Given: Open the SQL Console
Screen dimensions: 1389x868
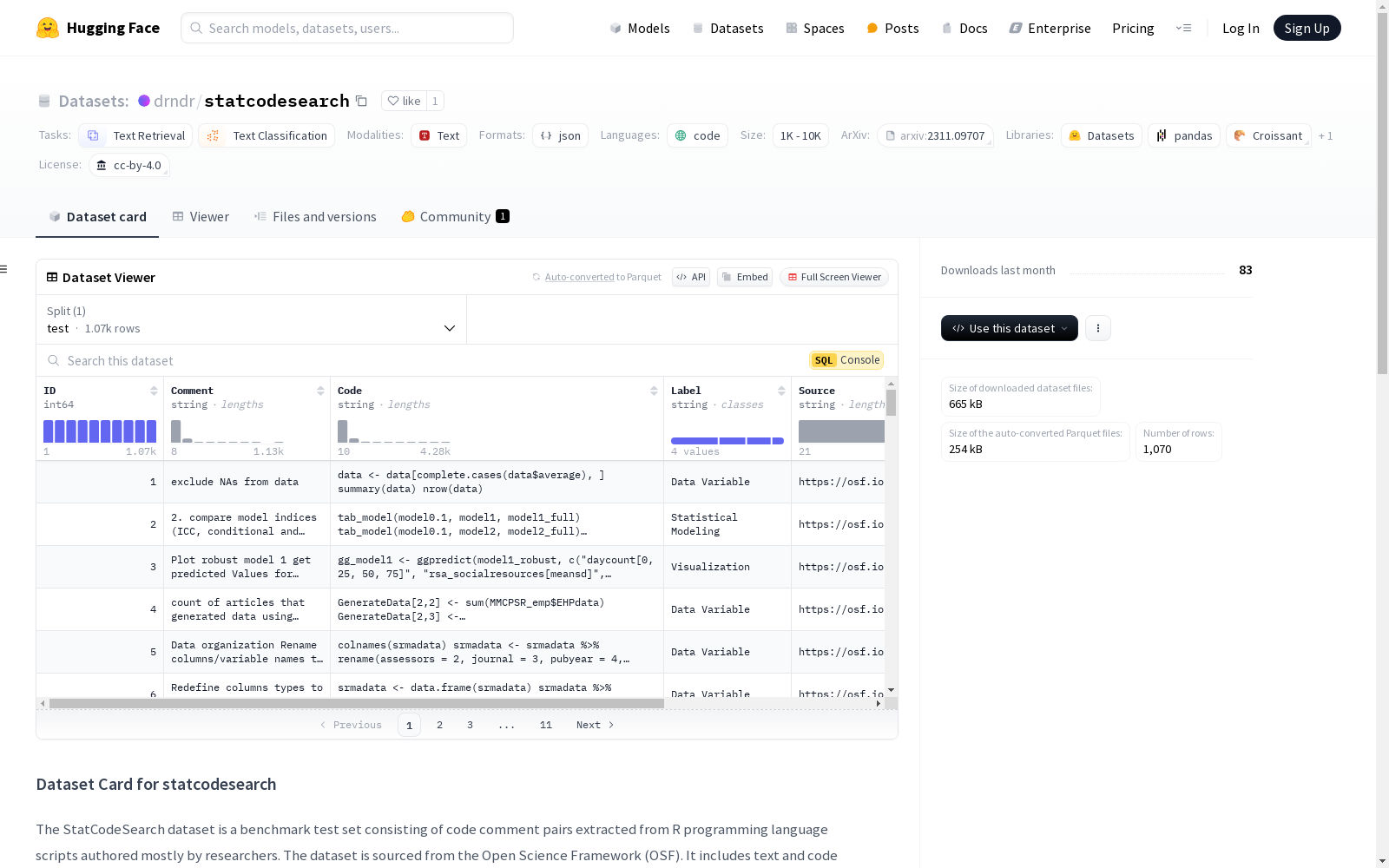Looking at the screenshot, I should (846, 360).
